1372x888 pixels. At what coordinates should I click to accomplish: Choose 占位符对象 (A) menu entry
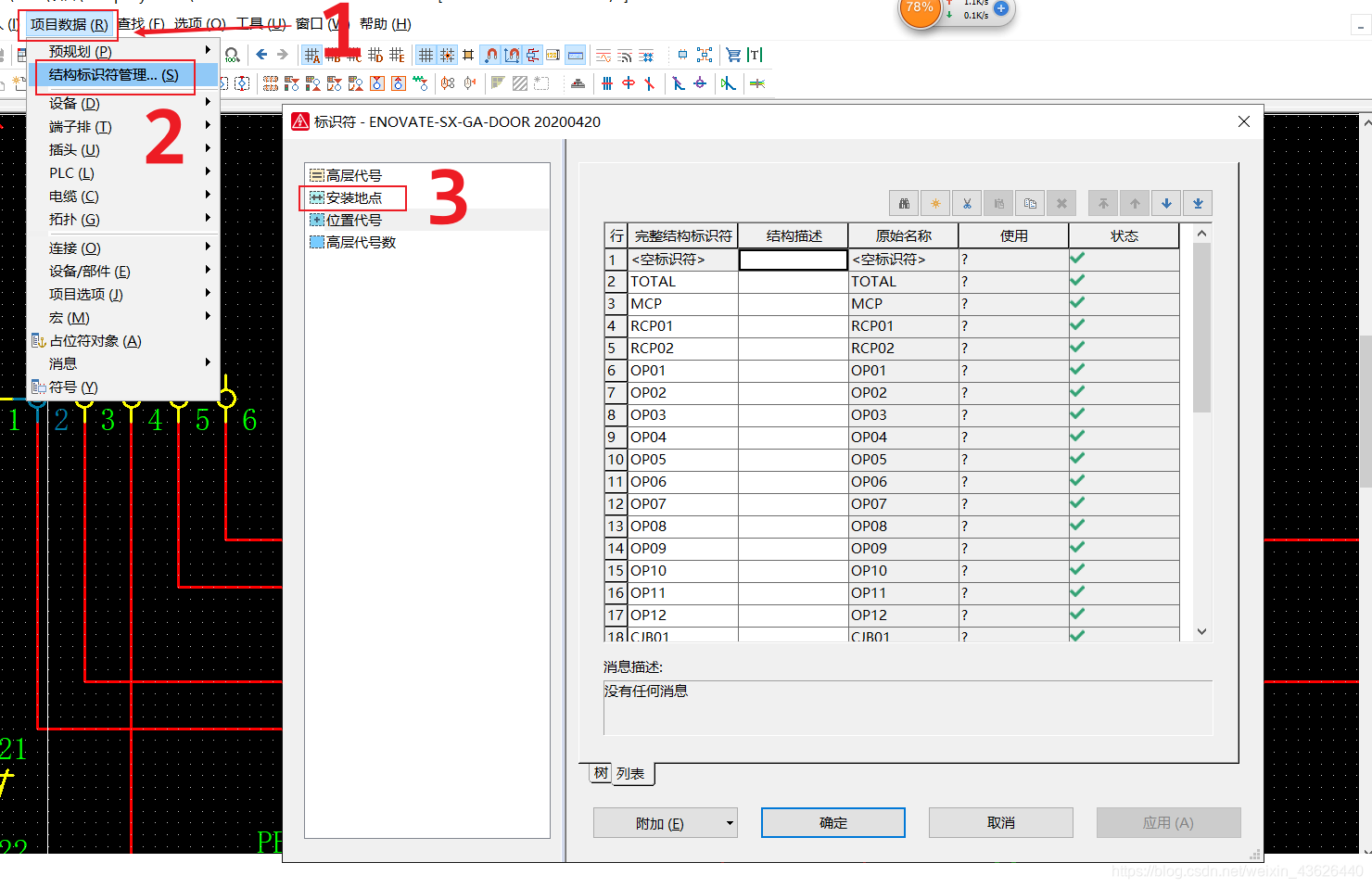[125, 340]
